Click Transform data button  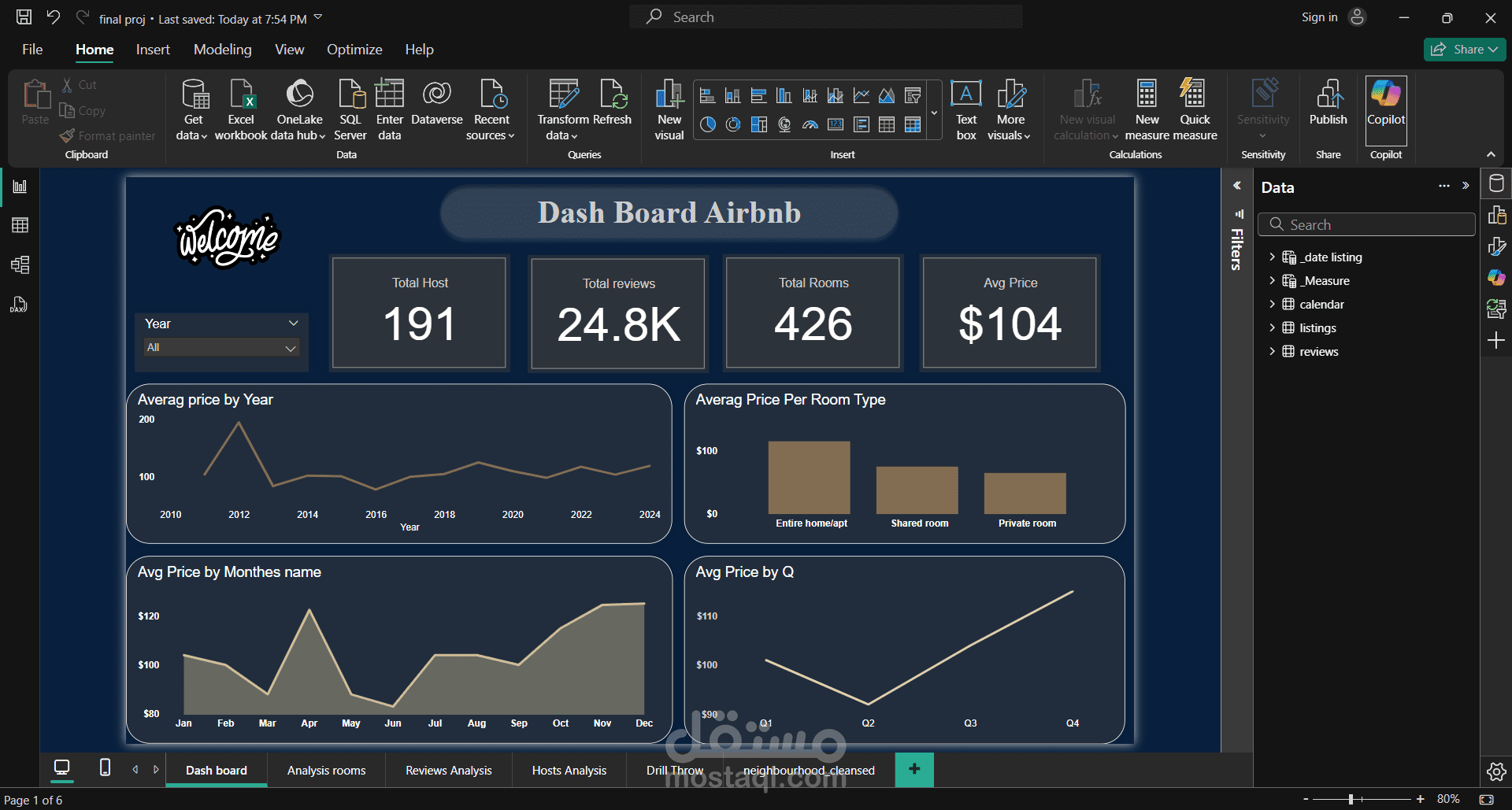pyautogui.click(x=562, y=110)
